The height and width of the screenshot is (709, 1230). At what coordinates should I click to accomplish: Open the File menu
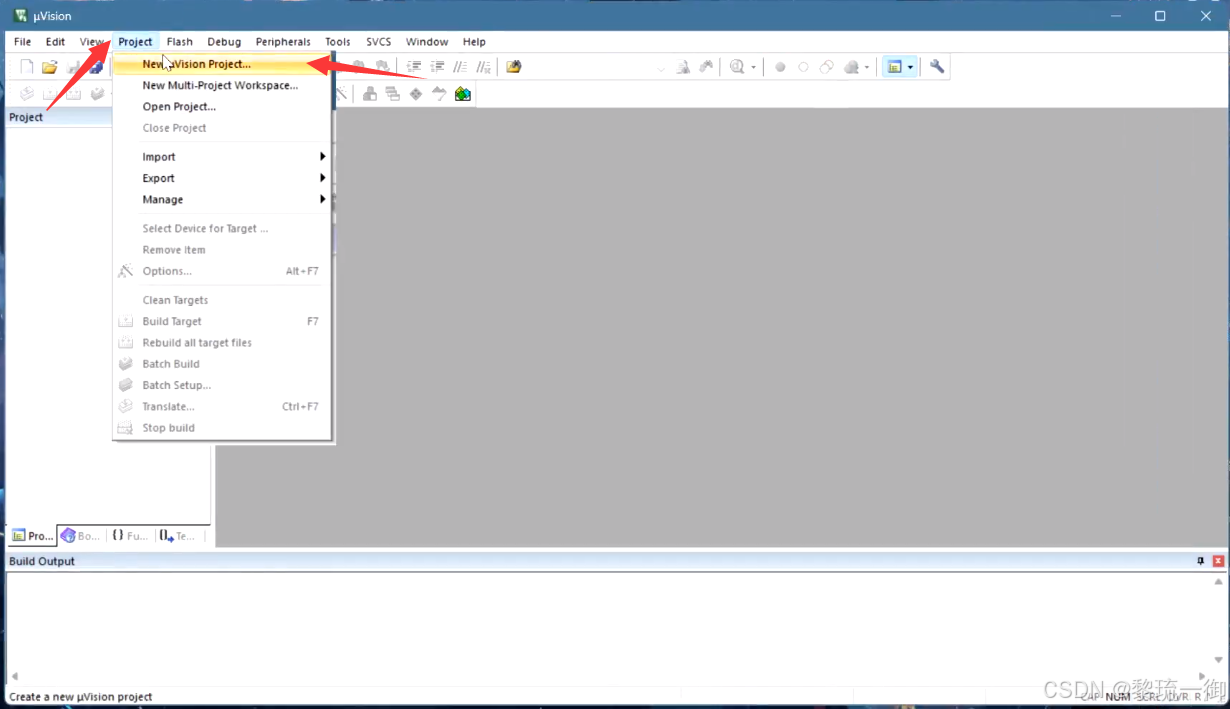22,42
